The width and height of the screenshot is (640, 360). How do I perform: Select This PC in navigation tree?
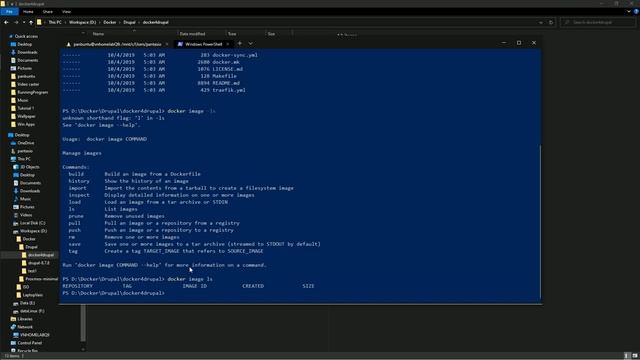(x=24, y=159)
